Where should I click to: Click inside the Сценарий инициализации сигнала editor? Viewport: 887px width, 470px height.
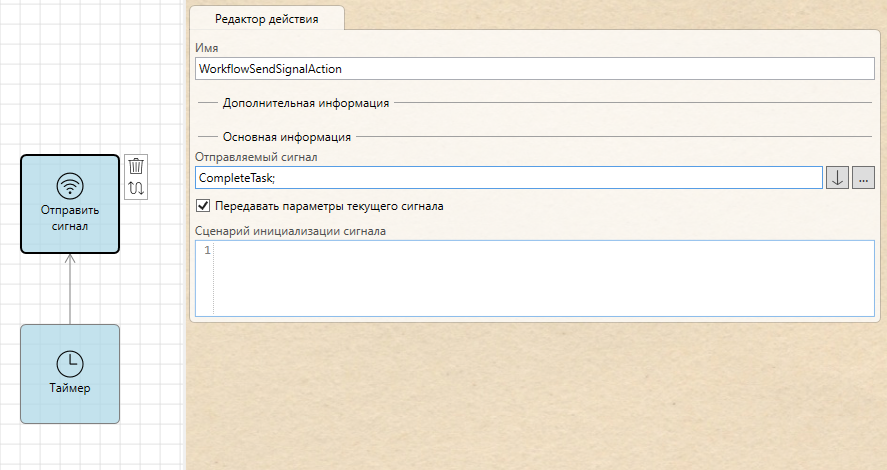(535, 278)
